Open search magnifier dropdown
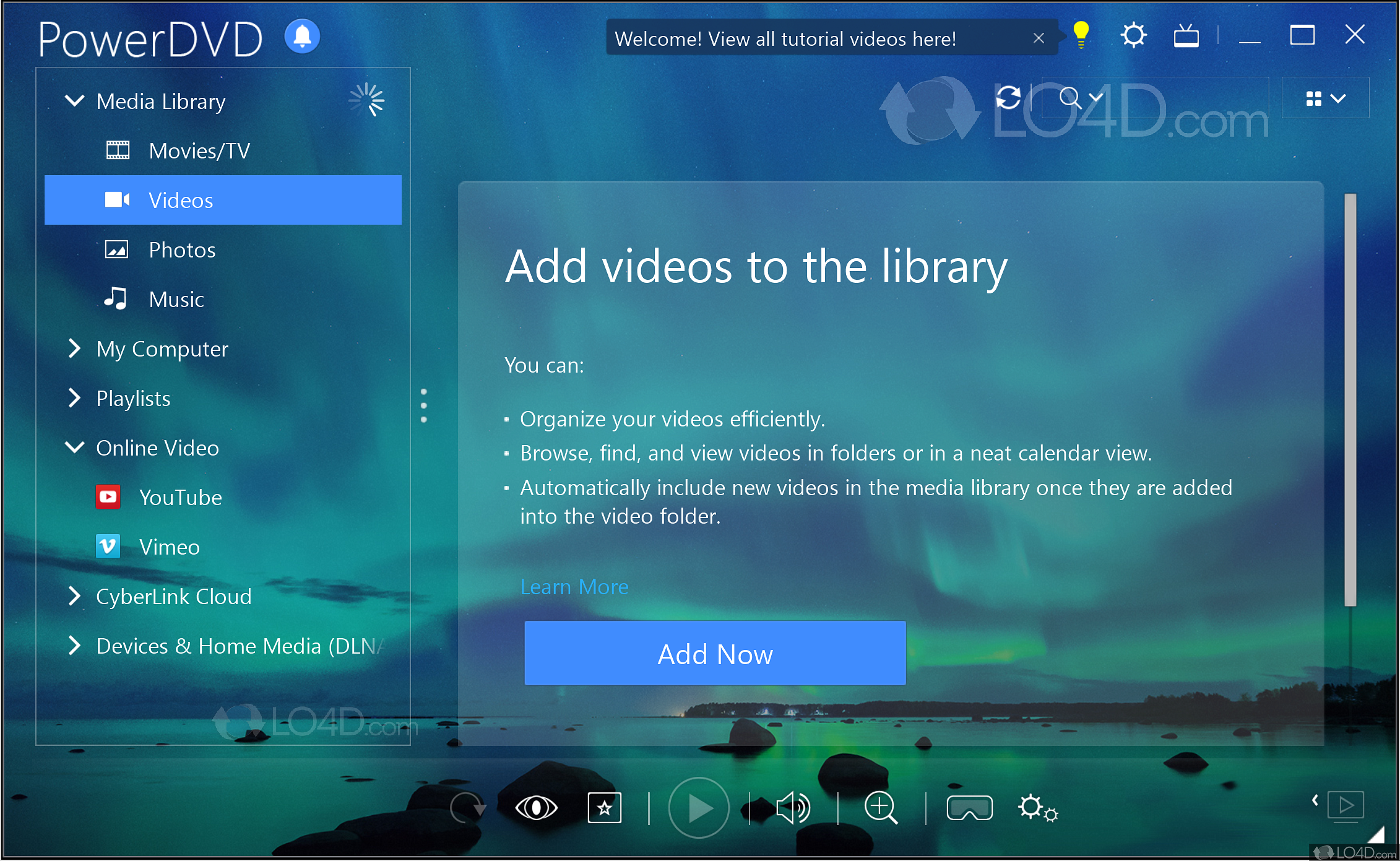Screen dimensions: 1400x861 click(1081, 98)
